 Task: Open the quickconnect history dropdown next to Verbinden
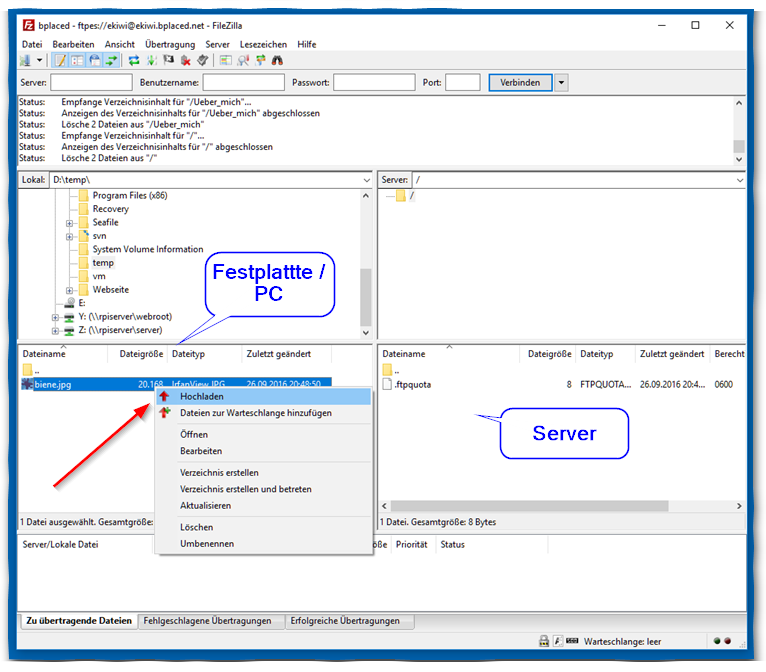(561, 83)
